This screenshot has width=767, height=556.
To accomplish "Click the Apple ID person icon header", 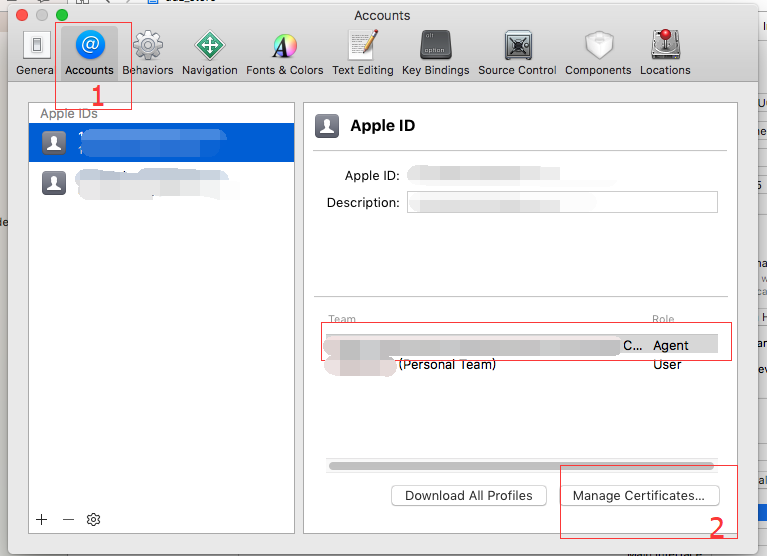I will pyautogui.click(x=327, y=126).
